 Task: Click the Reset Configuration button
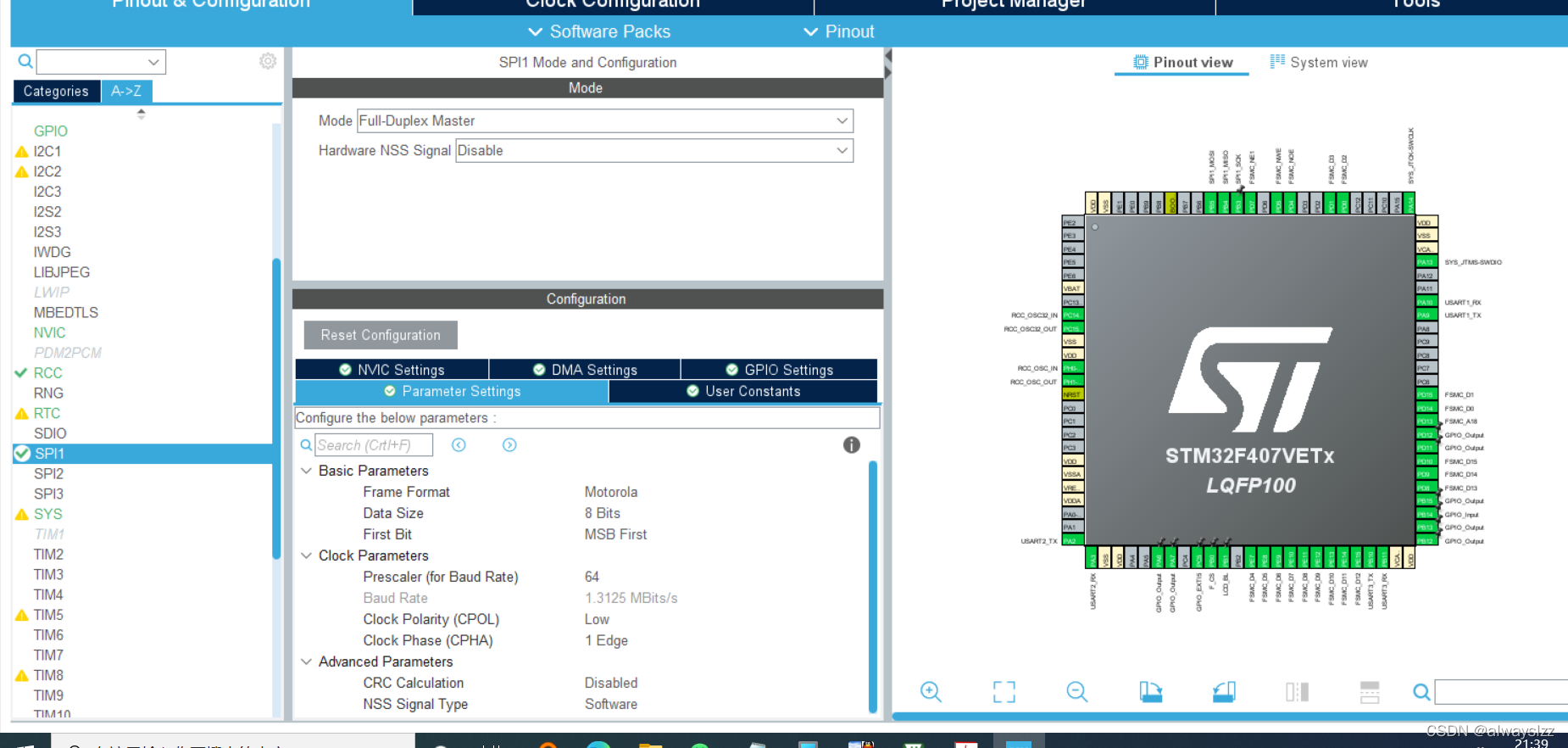pyautogui.click(x=381, y=335)
